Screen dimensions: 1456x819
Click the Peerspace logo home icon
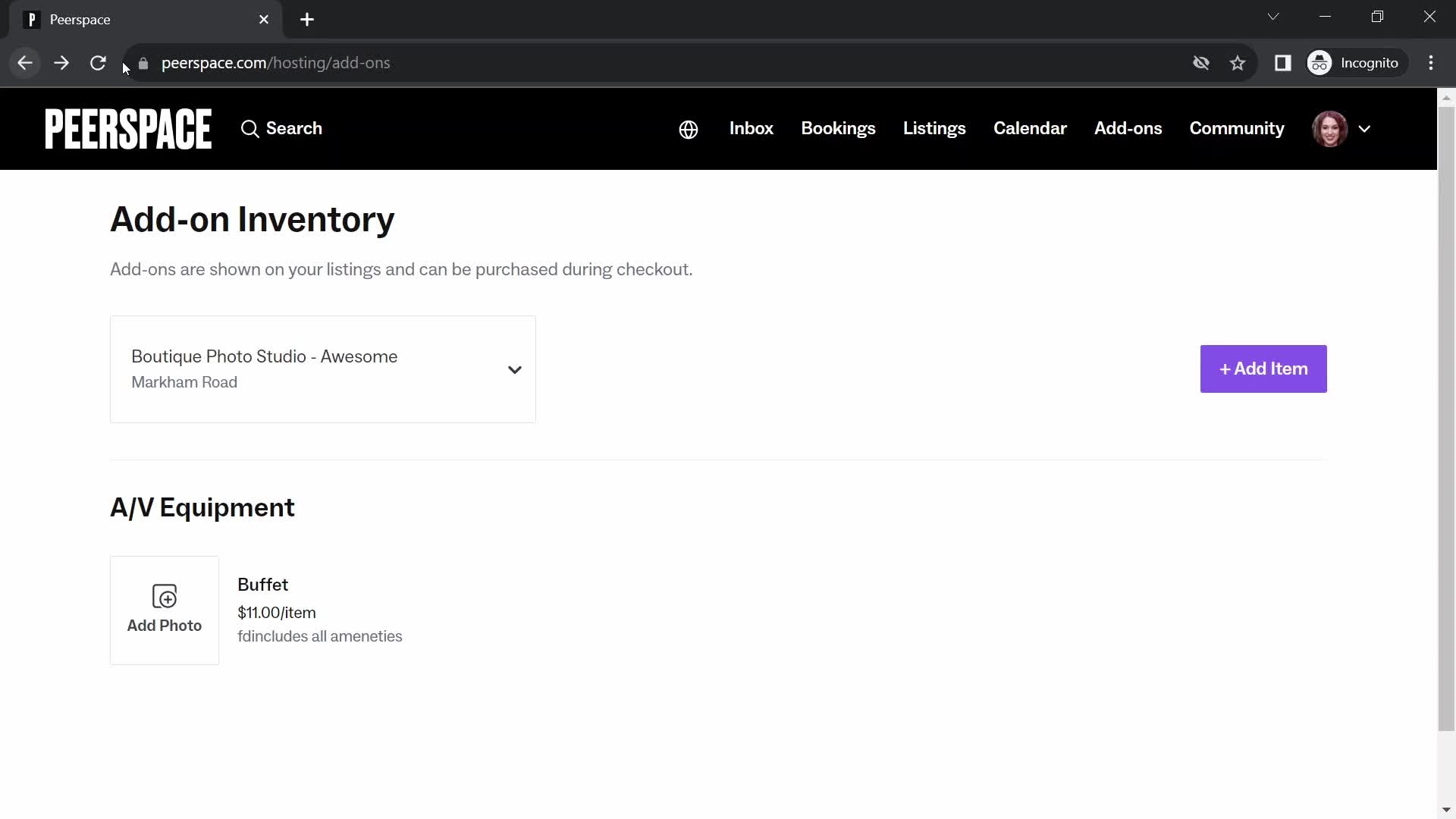(x=128, y=128)
